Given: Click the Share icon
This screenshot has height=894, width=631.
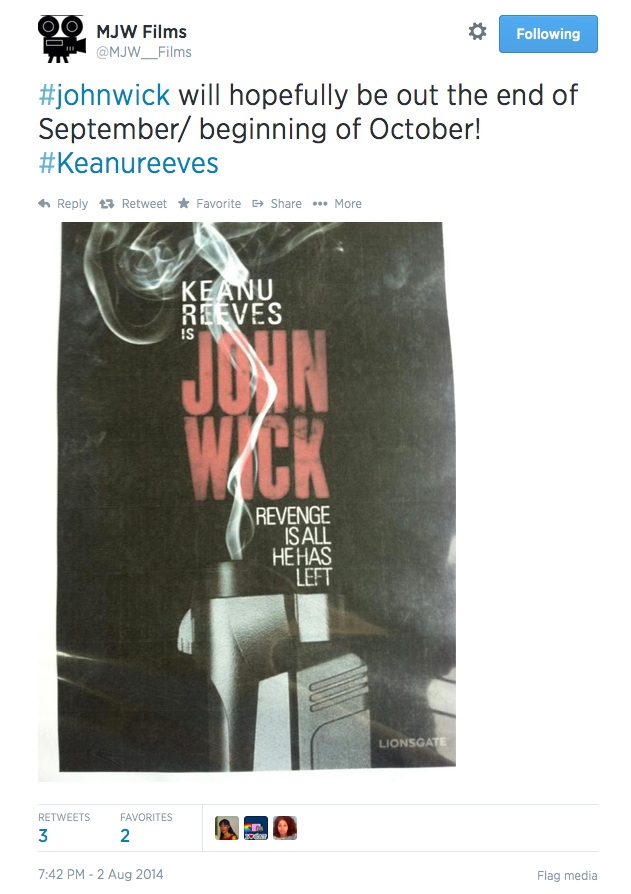Looking at the screenshot, I should coord(258,204).
